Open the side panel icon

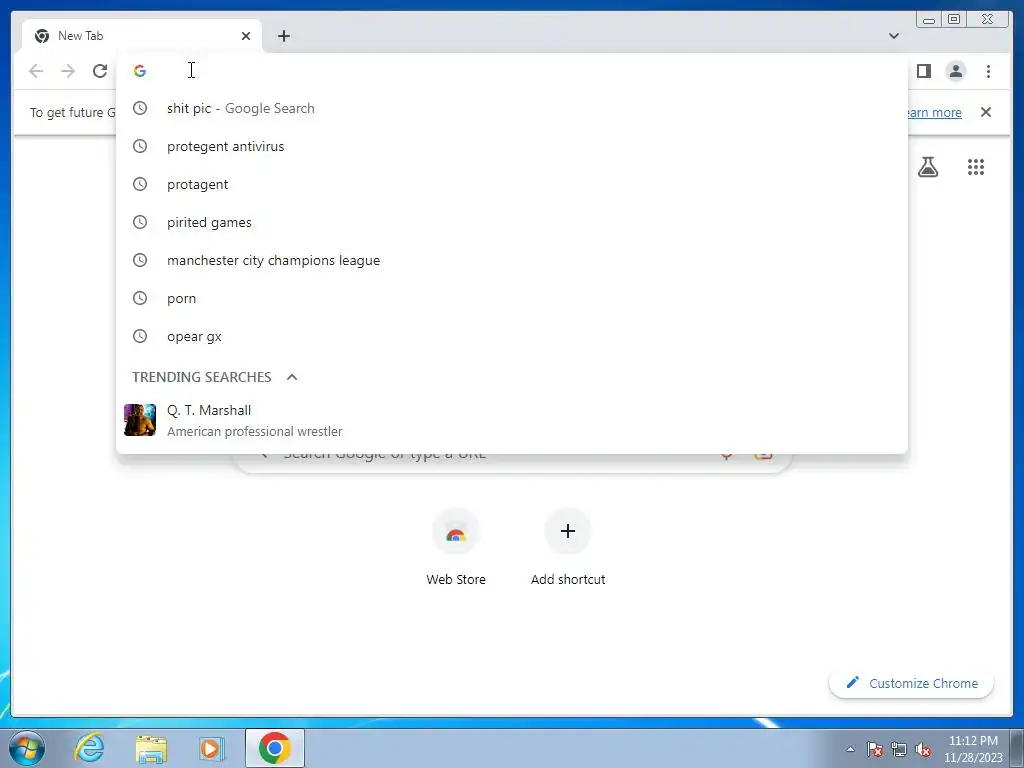click(923, 71)
